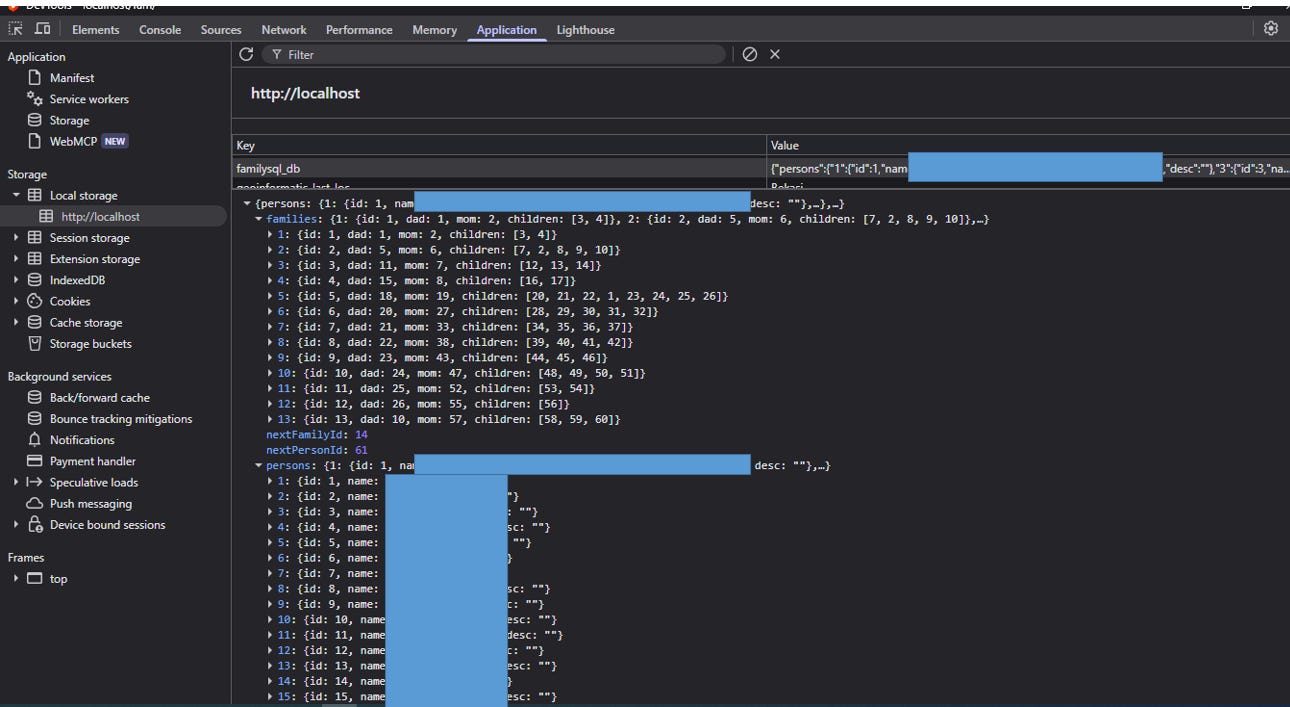Viewport: 1290px width, 707px height.
Task: Click the clear all storage icon
Action: click(750, 54)
